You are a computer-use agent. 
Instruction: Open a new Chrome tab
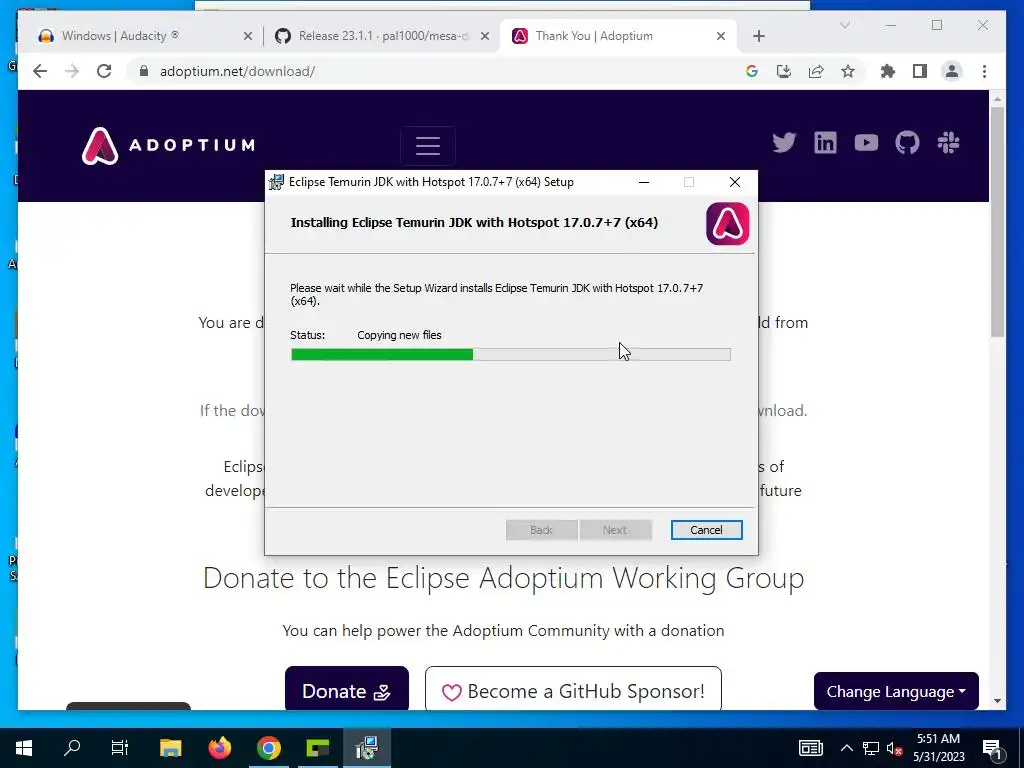point(758,36)
